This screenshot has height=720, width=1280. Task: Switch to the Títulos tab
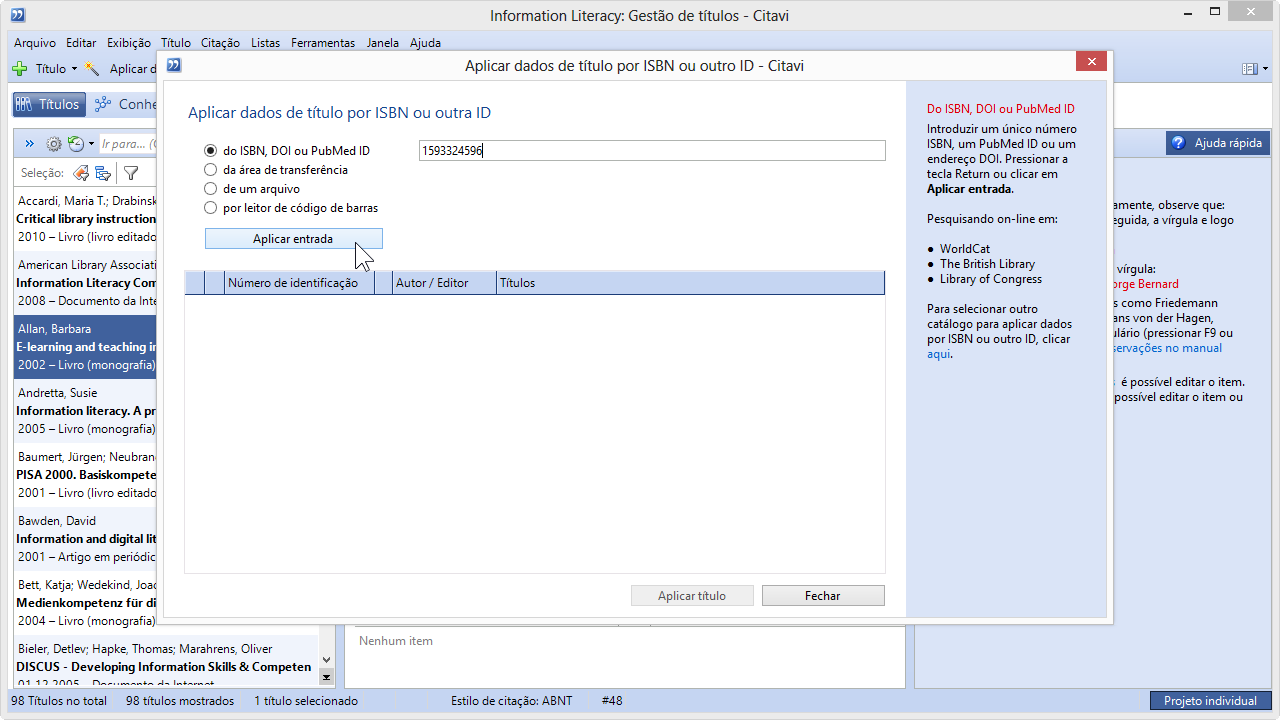click(48, 104)
